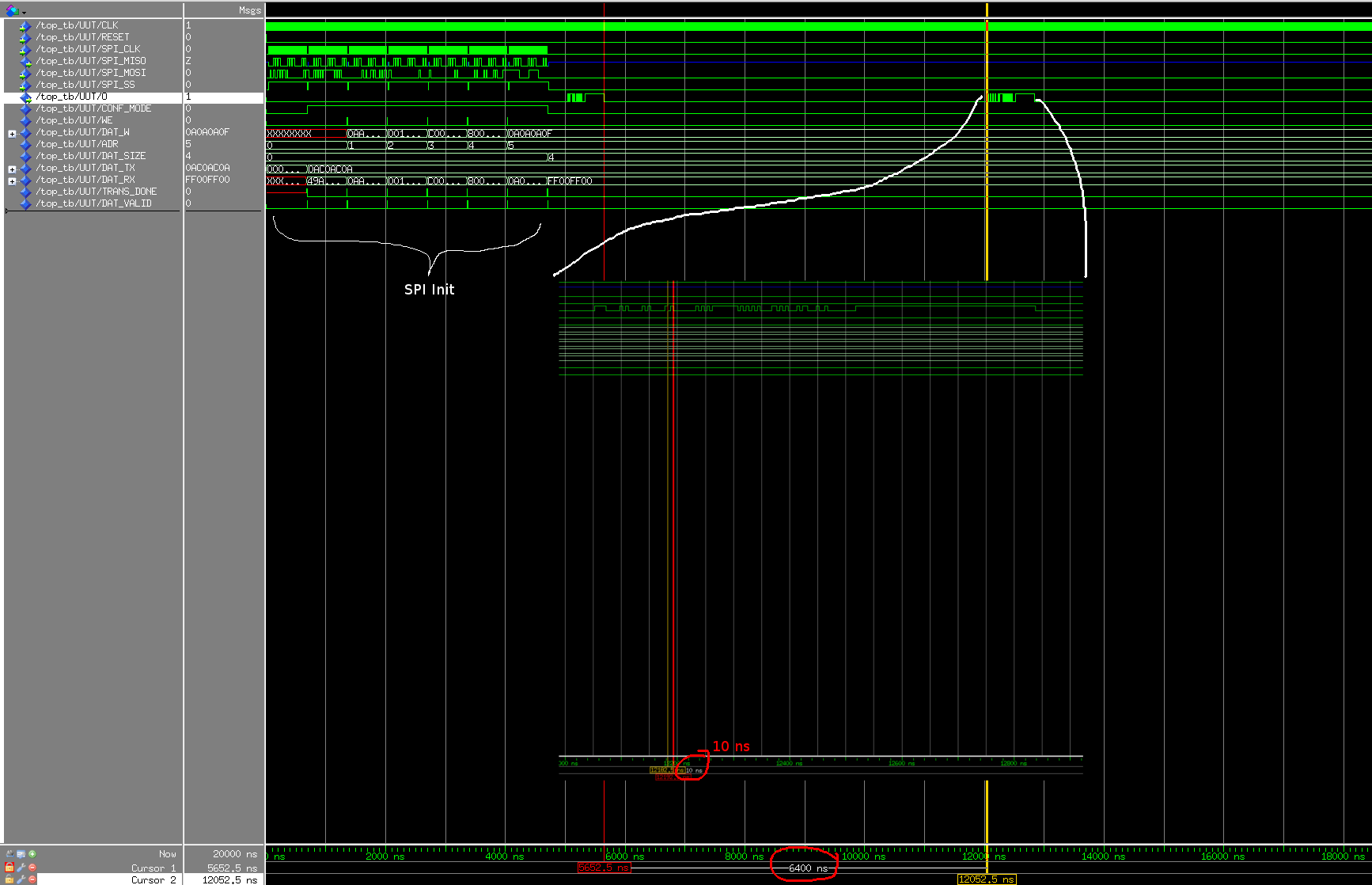This screenshot has width=1372, height=885.
Task: Click the 0A0A0A0F value for DAT_W
Action: pyautogui.click(x=207, y=132)
